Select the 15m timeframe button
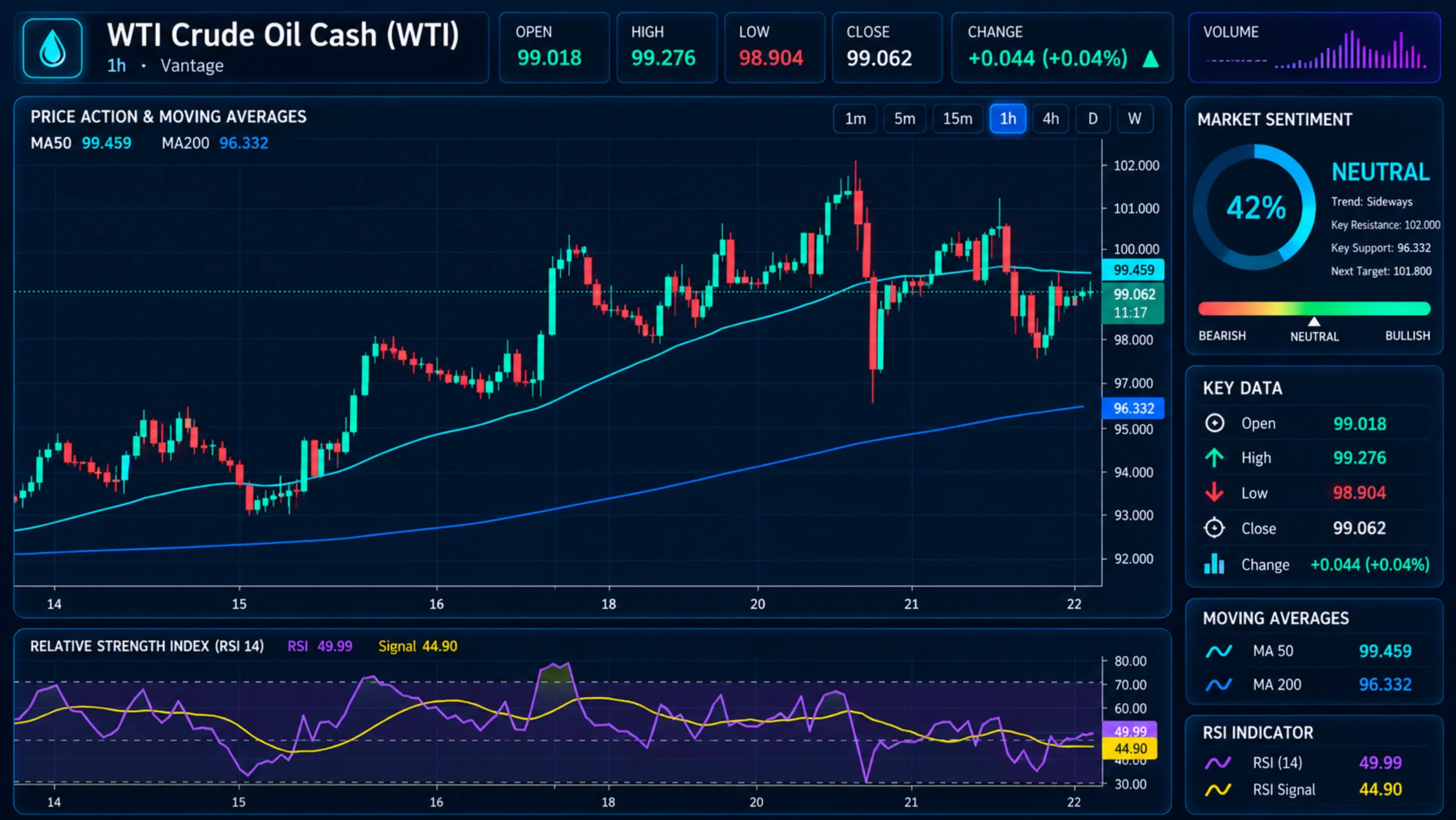The image size is (1456, 820). coord(958,118)
